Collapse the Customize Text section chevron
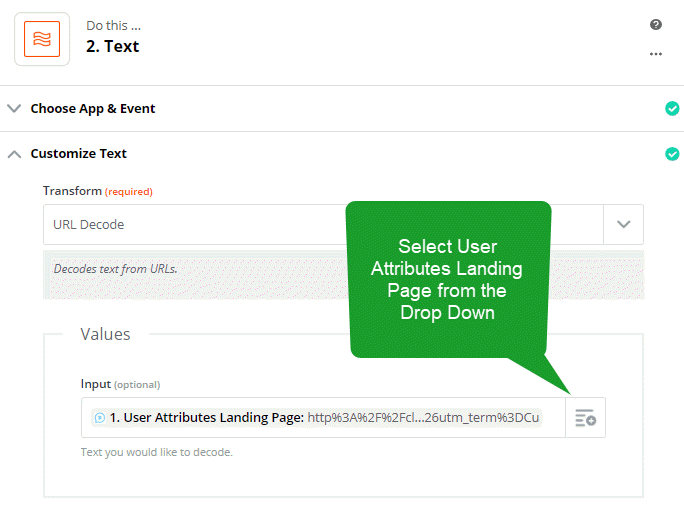Image resolution: width=684 pixels, height=516 pixels. [14, 154]
